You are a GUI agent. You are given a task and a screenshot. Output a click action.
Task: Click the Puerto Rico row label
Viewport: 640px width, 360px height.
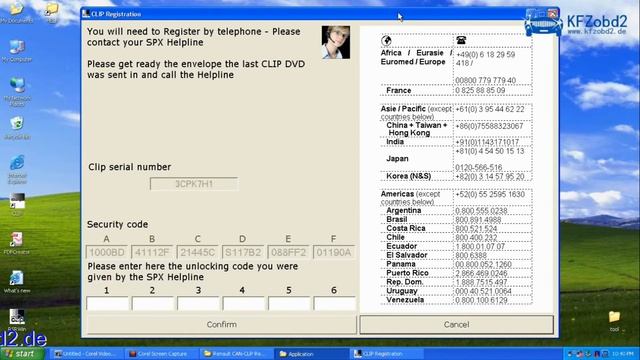click(407, 273)
